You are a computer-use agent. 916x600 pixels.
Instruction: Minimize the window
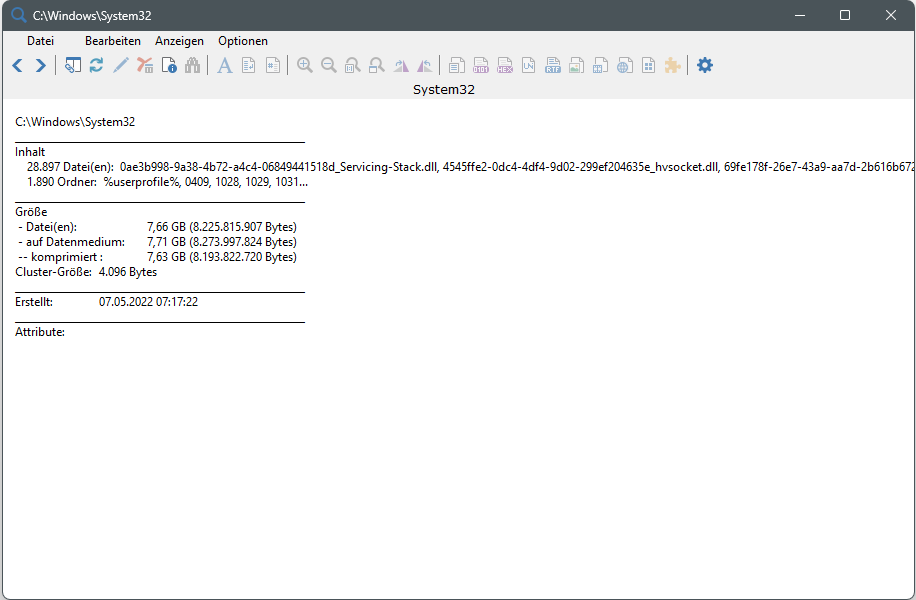(800, 15)
